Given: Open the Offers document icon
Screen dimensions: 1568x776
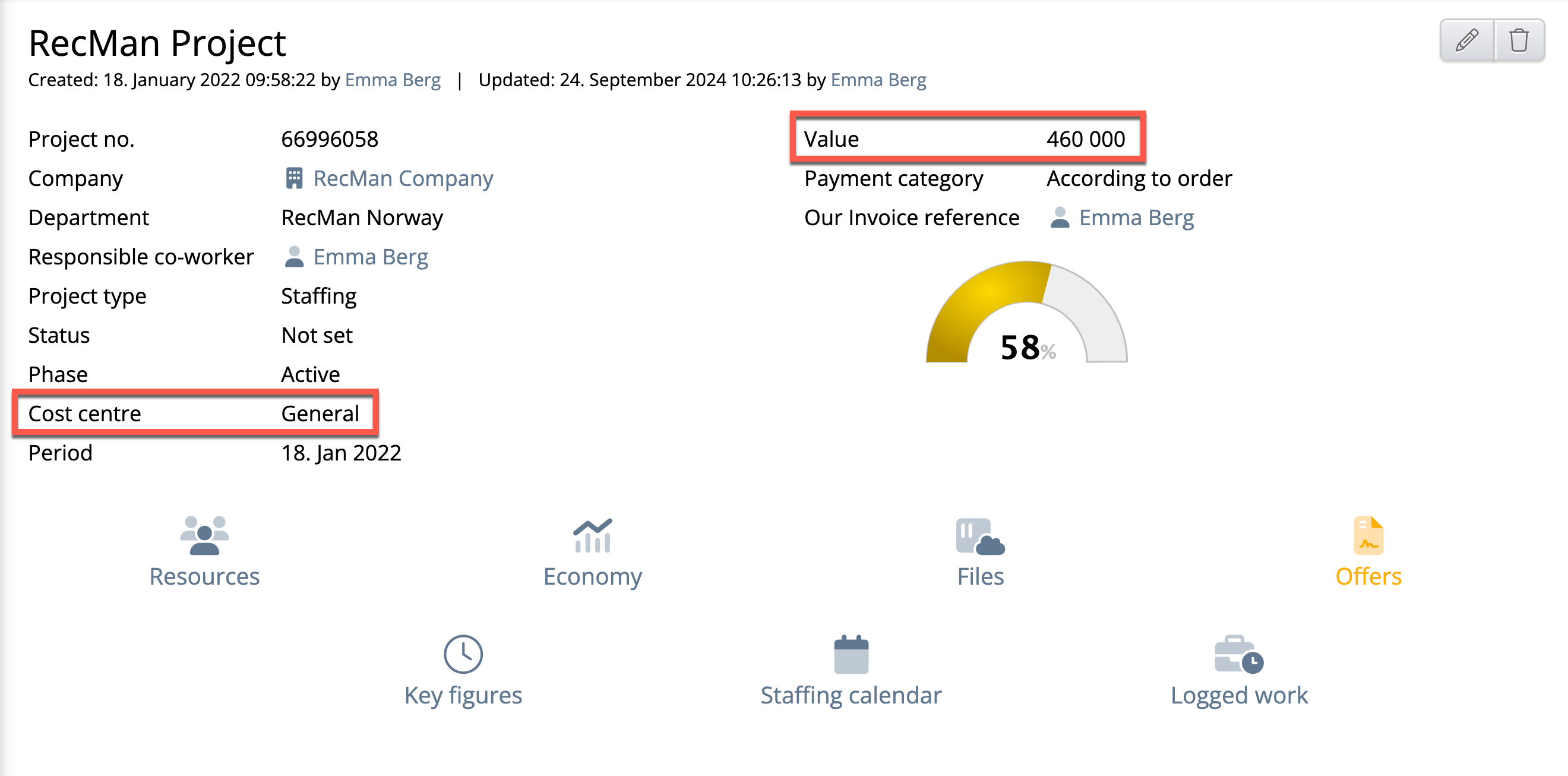Looking at the screenshot, I should tap(1368, 535).
